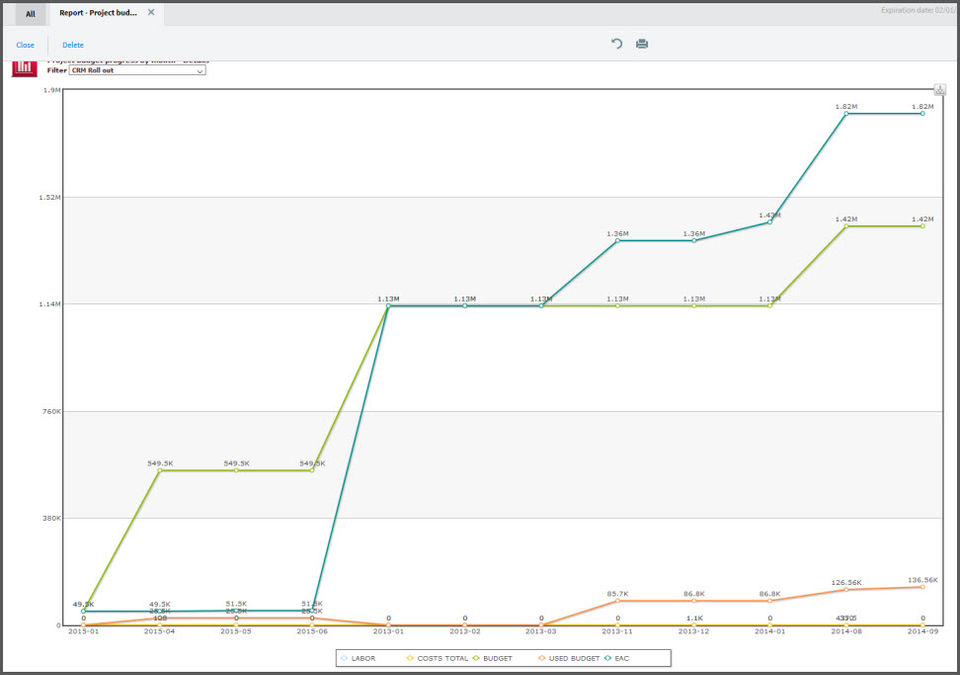Click the BUDGET 1.42M point at 2014-09
The height and width of the screenshot is (675, 960).
pyautogui.click(x=922, y=226)
